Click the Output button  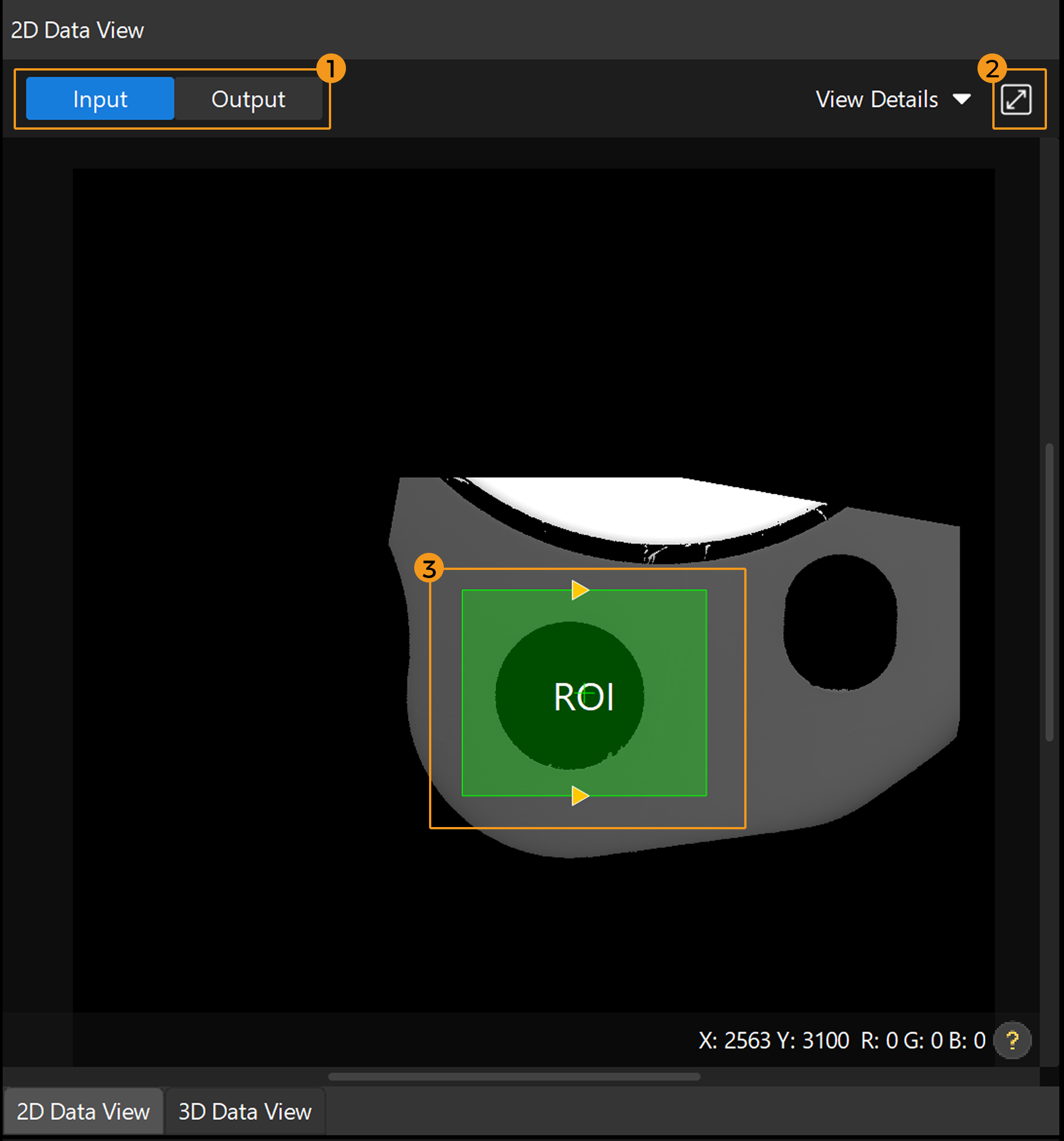248,98
